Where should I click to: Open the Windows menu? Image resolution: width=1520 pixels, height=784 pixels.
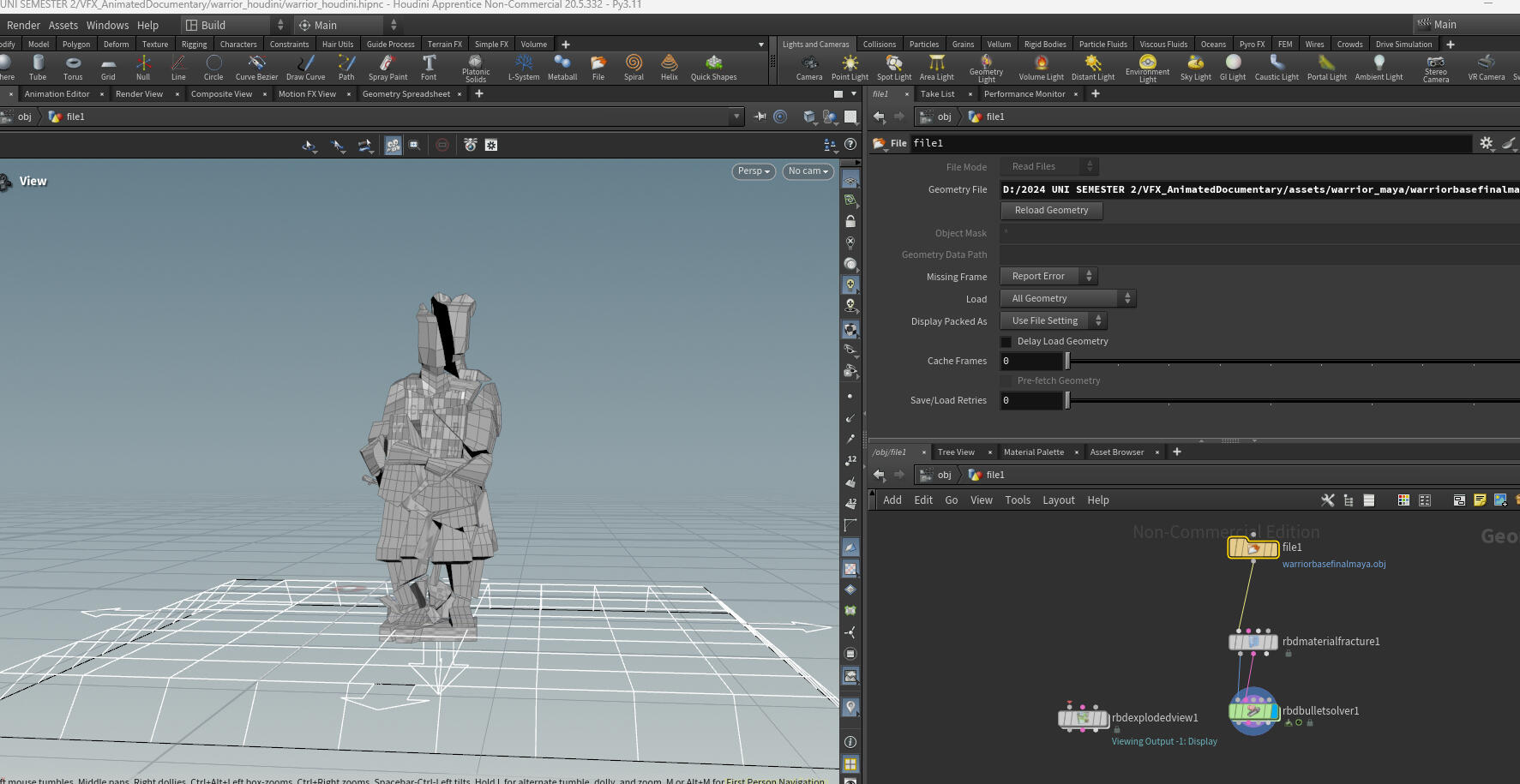pyautogui.click(x=107, y=26)
